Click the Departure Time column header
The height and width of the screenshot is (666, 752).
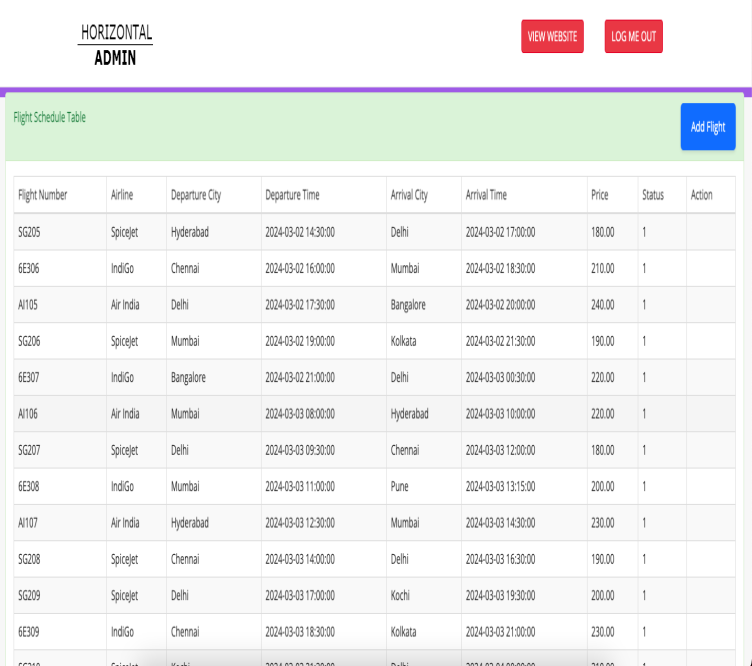tap(292, 195)
